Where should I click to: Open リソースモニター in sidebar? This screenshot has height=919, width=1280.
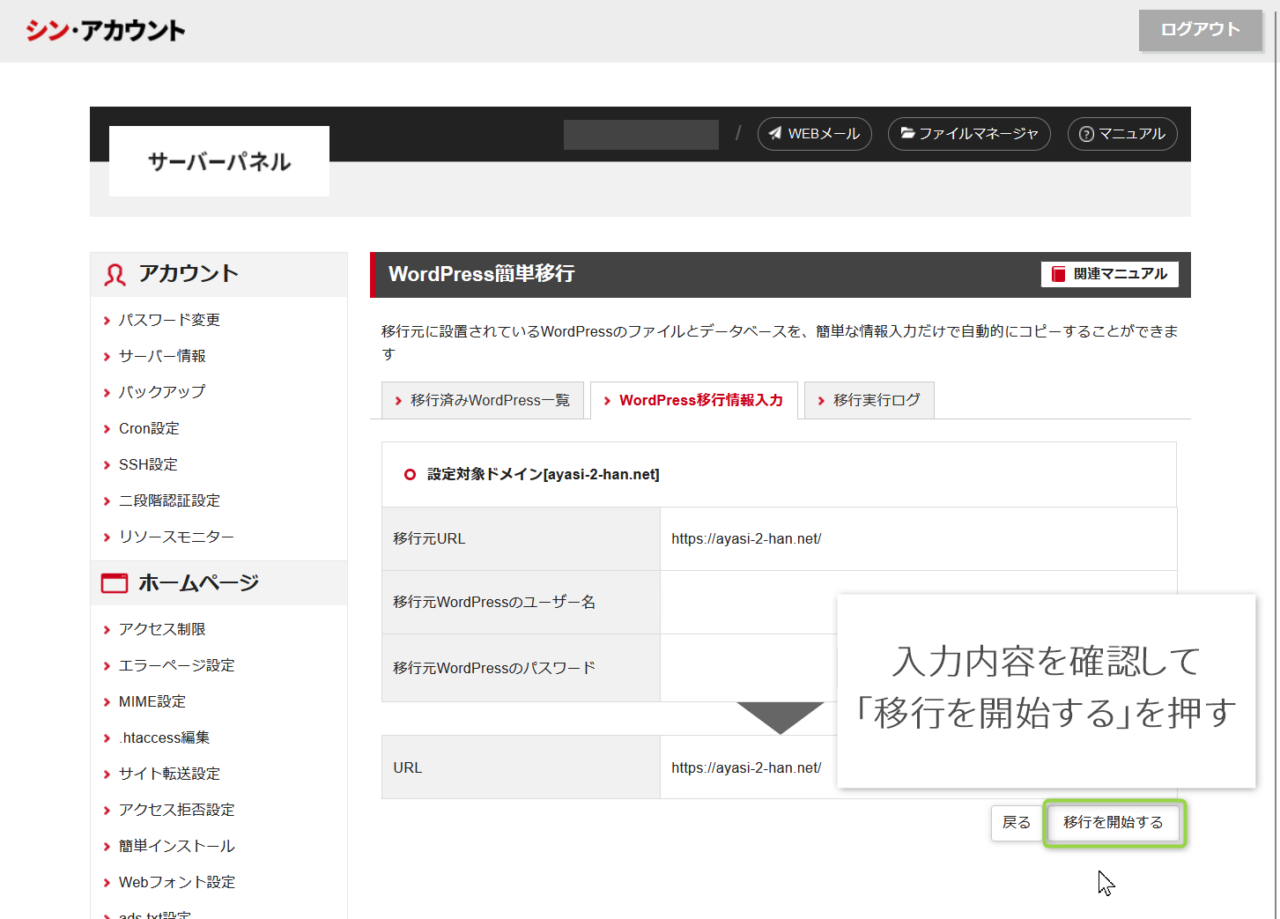[176, 537]
